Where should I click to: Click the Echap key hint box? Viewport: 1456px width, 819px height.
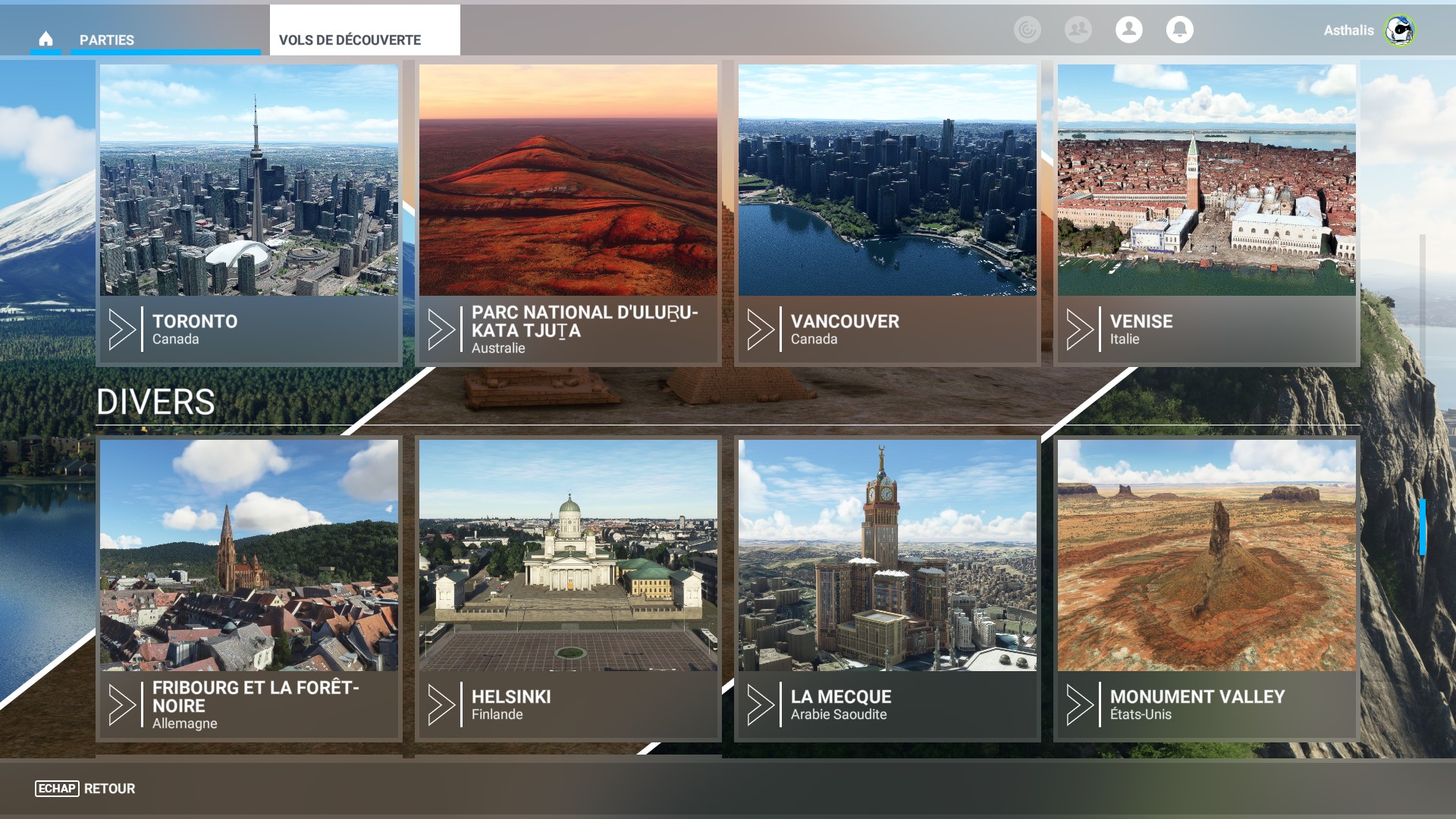pyautogui.click(x=56, y=789)
